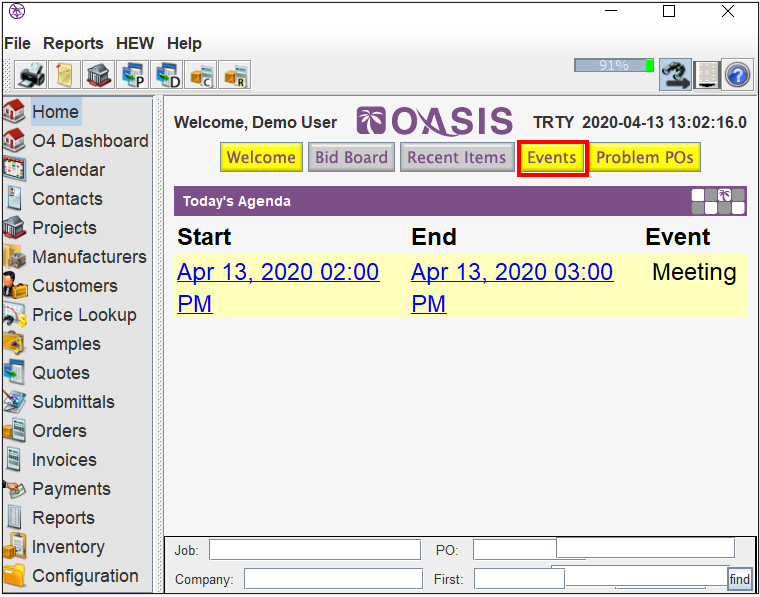Click the Price Lookup sidebar icon
Image resolution: width=760 pixels, height=597 pixels.
[14, 315]
